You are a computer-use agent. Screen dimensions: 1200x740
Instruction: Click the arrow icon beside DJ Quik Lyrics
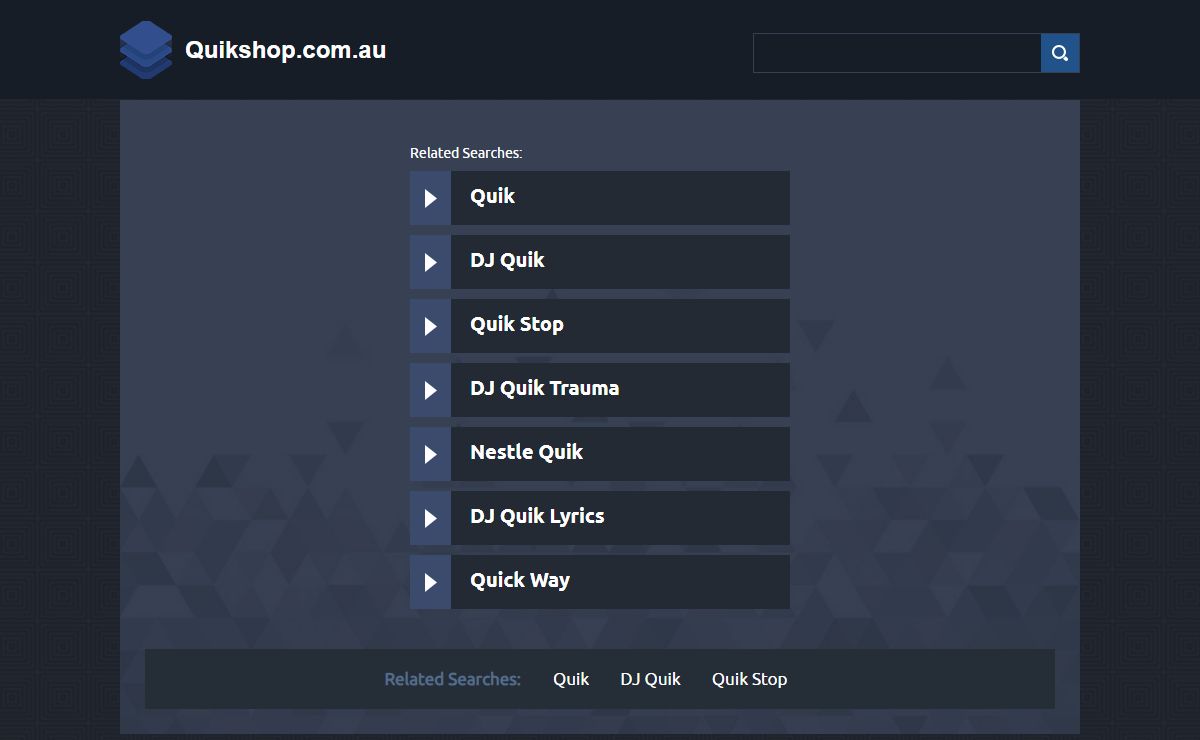(431, 518)
